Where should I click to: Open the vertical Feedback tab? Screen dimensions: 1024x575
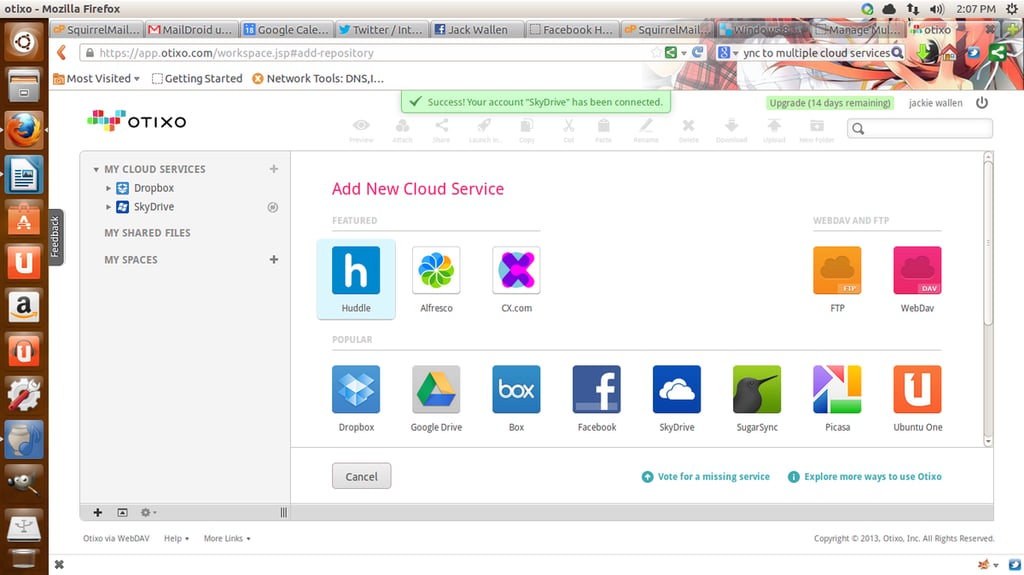pos(56,237)
